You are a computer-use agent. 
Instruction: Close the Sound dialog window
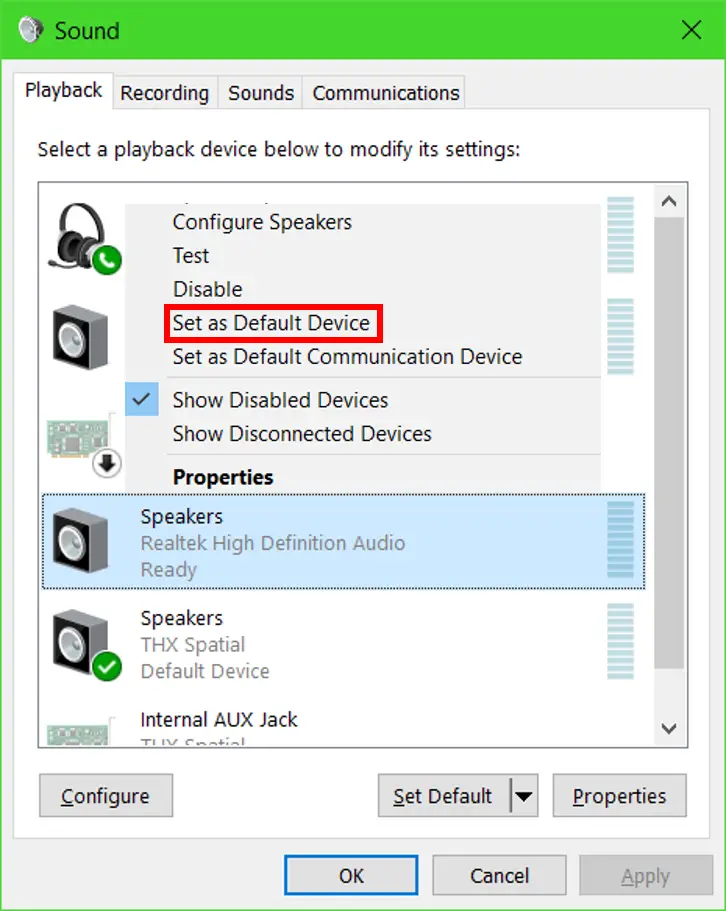pos(691,30)
